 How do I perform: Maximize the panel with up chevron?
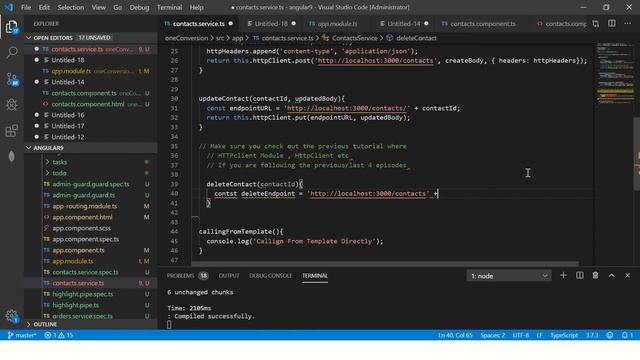point(611,276)
